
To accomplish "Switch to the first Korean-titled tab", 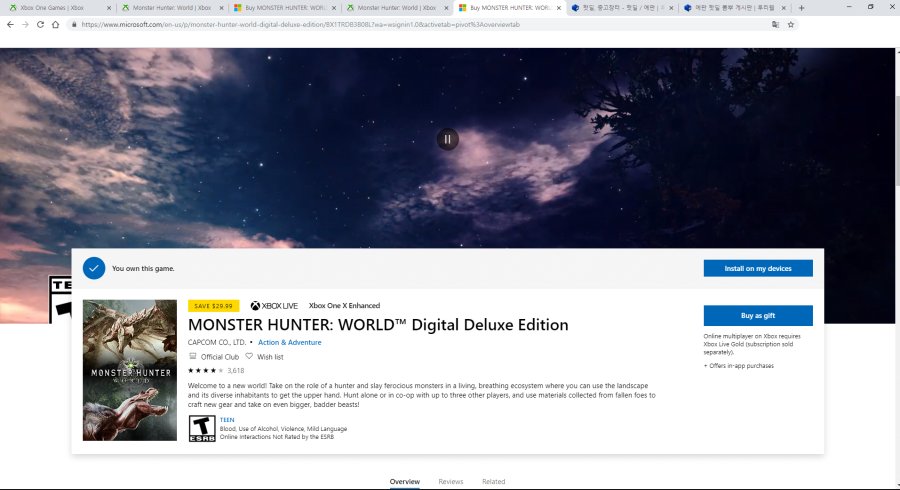I will pyautogui.click(x=622, y=8).
